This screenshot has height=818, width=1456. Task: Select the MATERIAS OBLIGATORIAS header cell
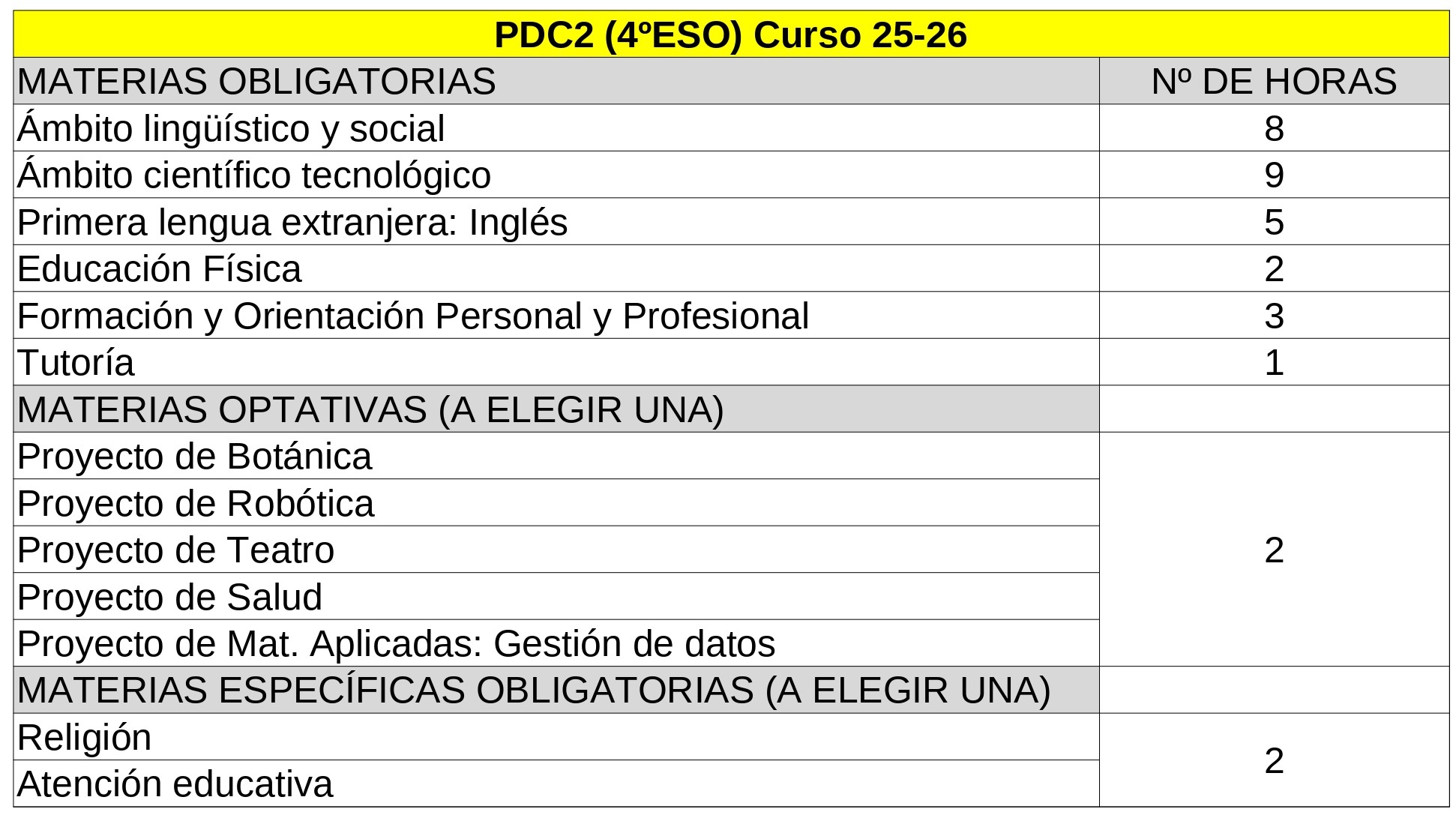[x=556, y=81]
